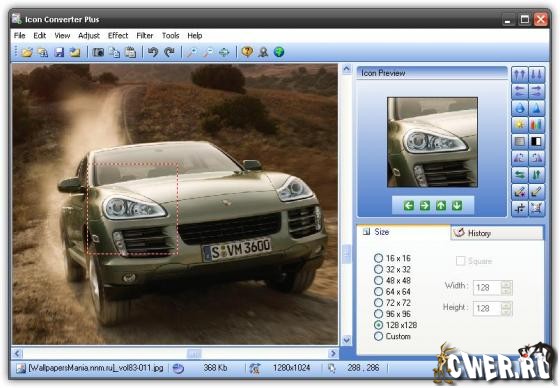Toggle the Square checkbox

tap(460, 261)
